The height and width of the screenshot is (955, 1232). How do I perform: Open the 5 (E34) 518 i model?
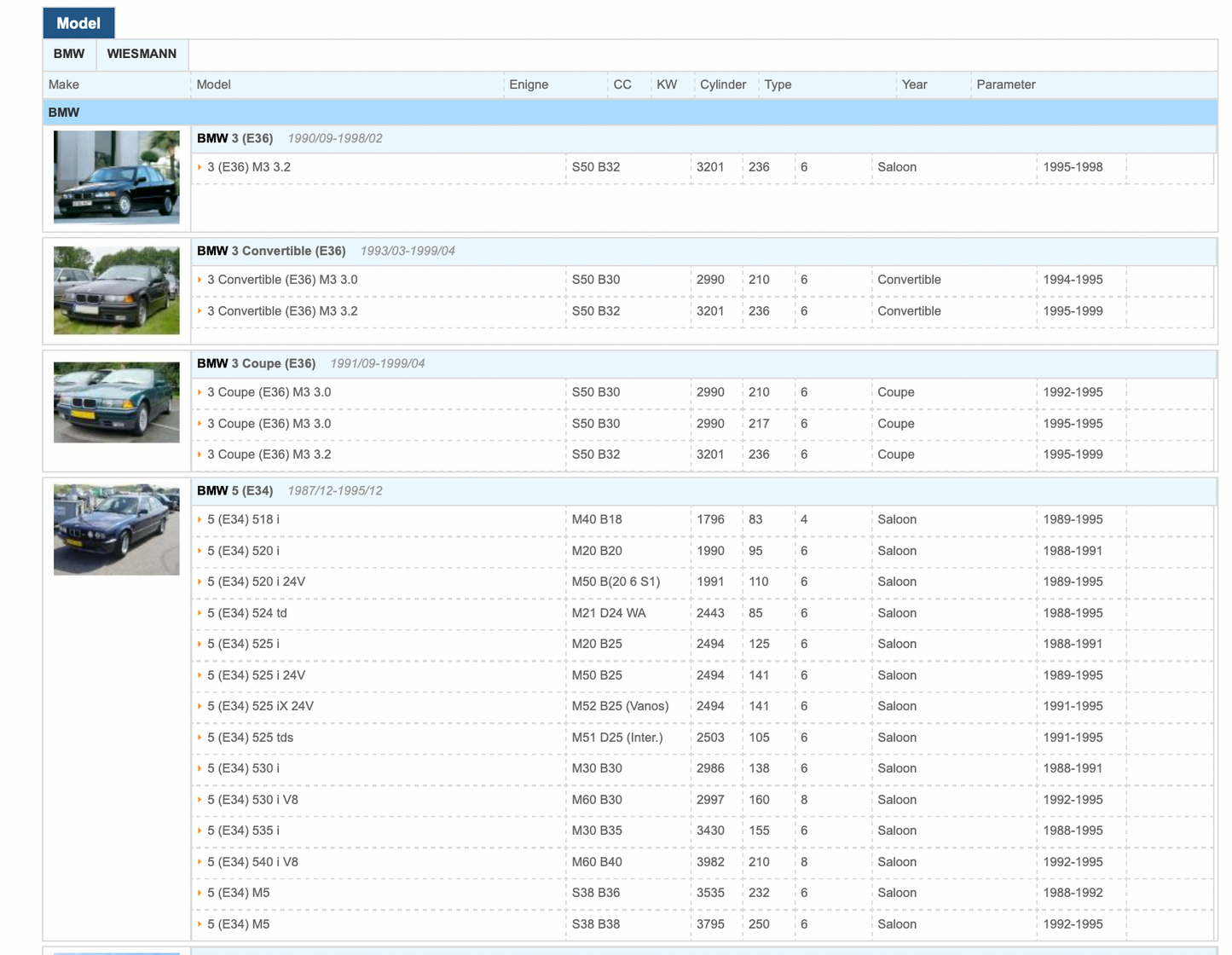click(x=243, y=519)
